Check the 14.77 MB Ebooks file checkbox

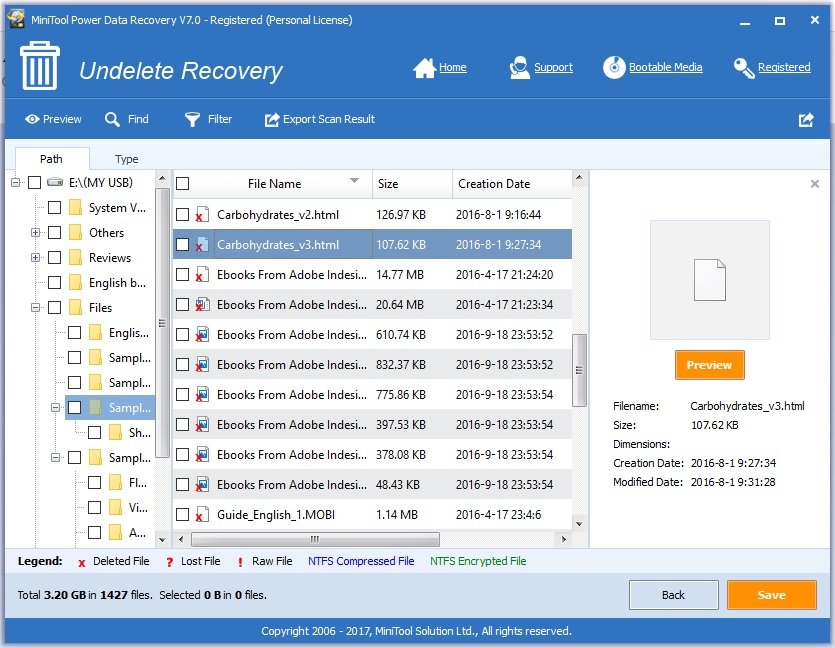tap(183, 275)
